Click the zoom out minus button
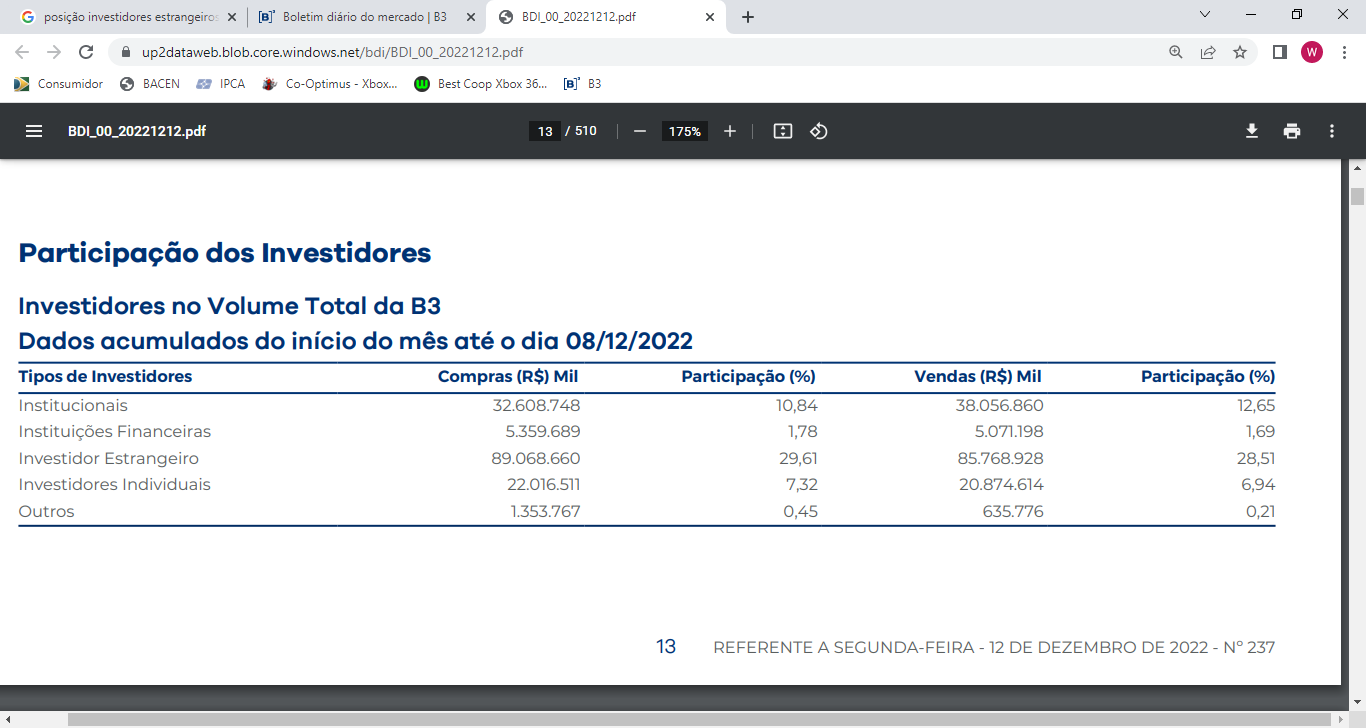This screenshot has height=728, width=1366. pos(640,131)
